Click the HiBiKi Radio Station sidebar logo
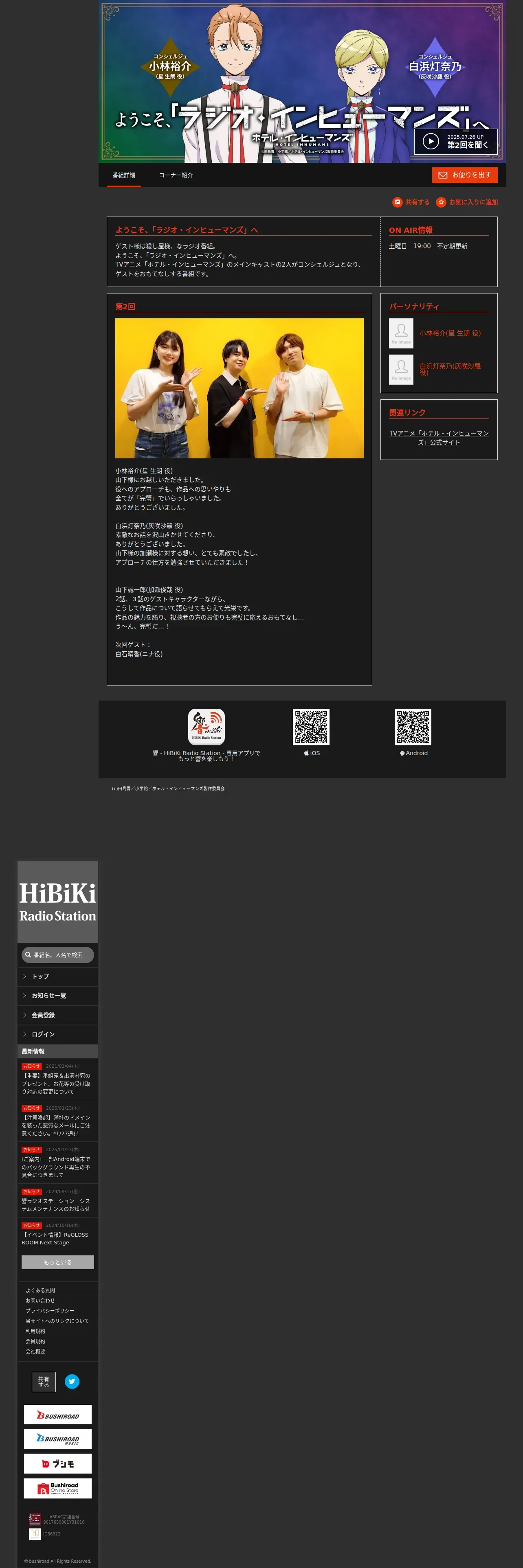 [x=58, y=902]
